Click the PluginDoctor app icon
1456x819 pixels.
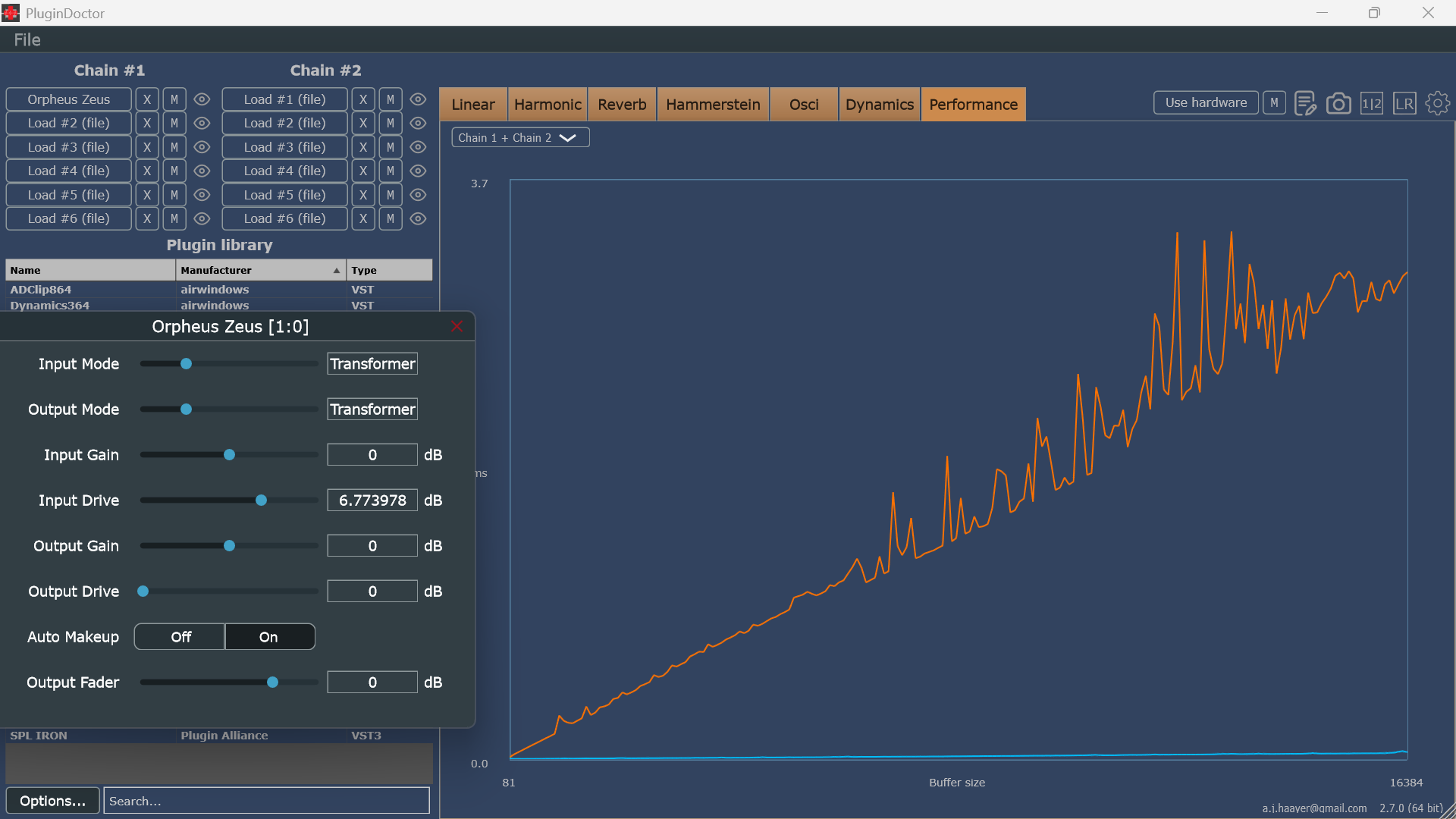tap(11, 13)
